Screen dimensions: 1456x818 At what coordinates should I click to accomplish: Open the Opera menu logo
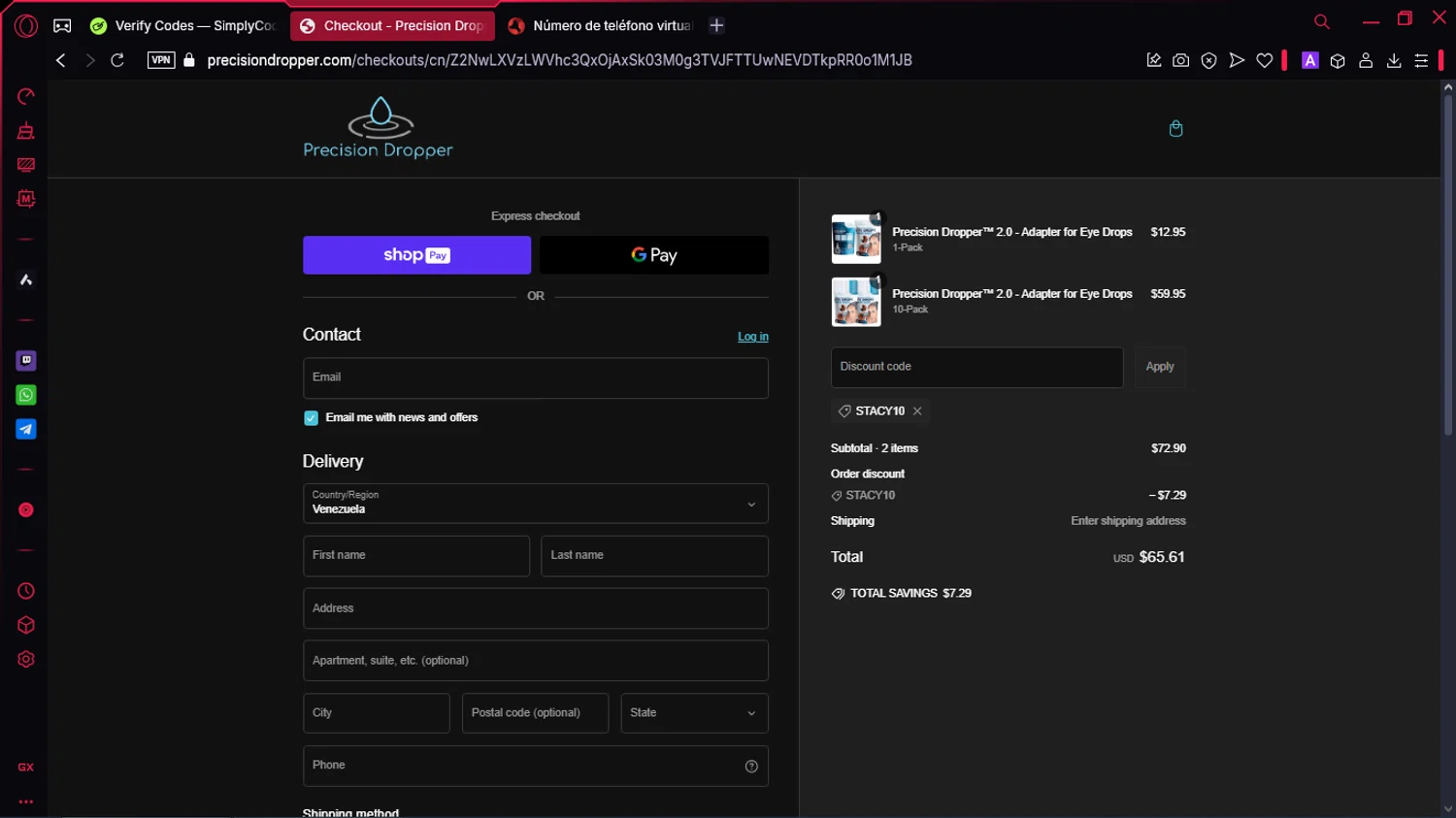[26, 26]
